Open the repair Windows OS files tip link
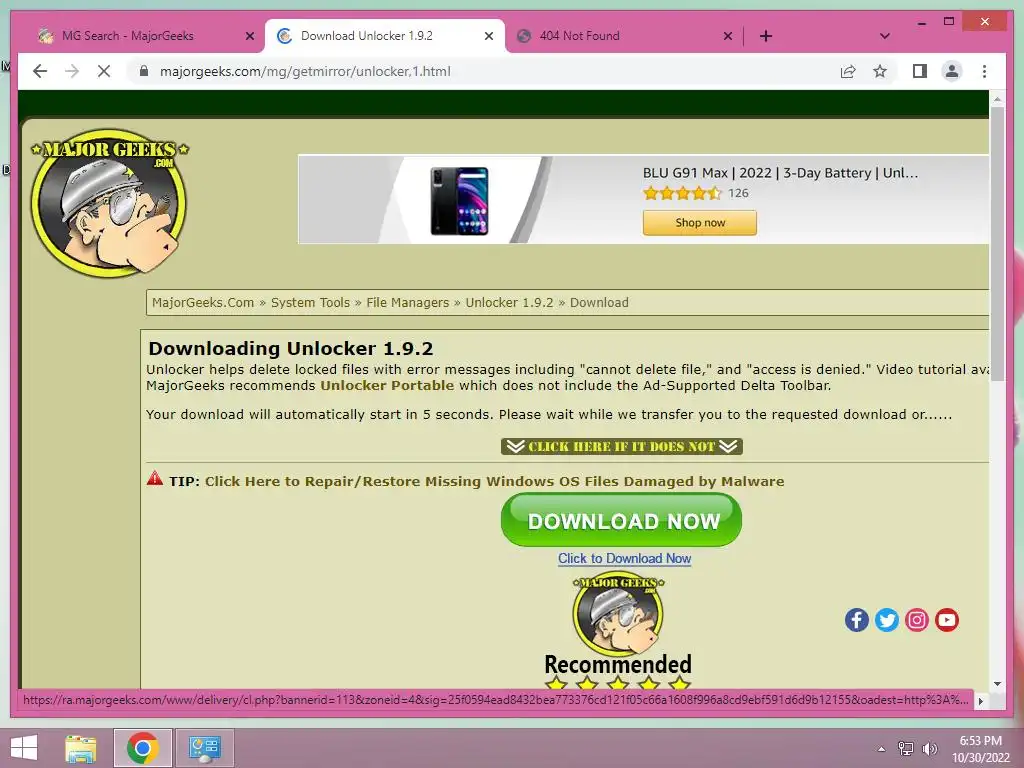 click(x=494, y=481)
